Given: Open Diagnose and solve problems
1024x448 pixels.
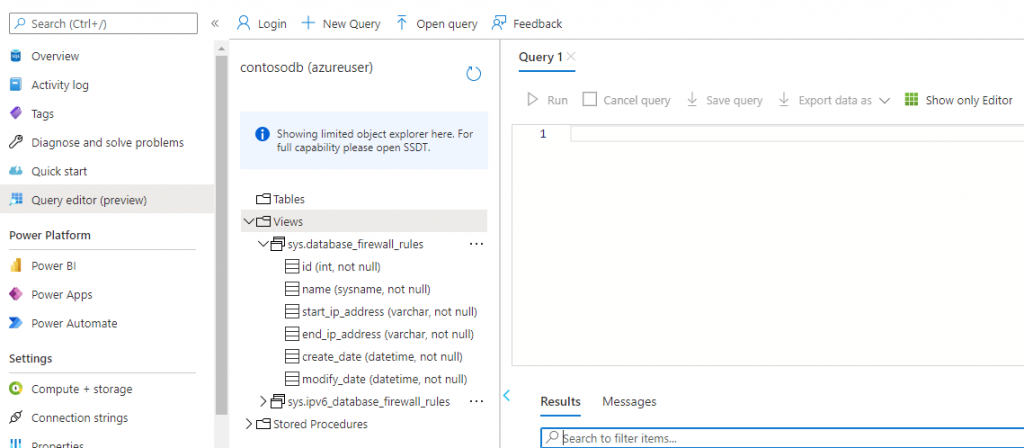Looking at the screenshot, I should coord(107,143).
